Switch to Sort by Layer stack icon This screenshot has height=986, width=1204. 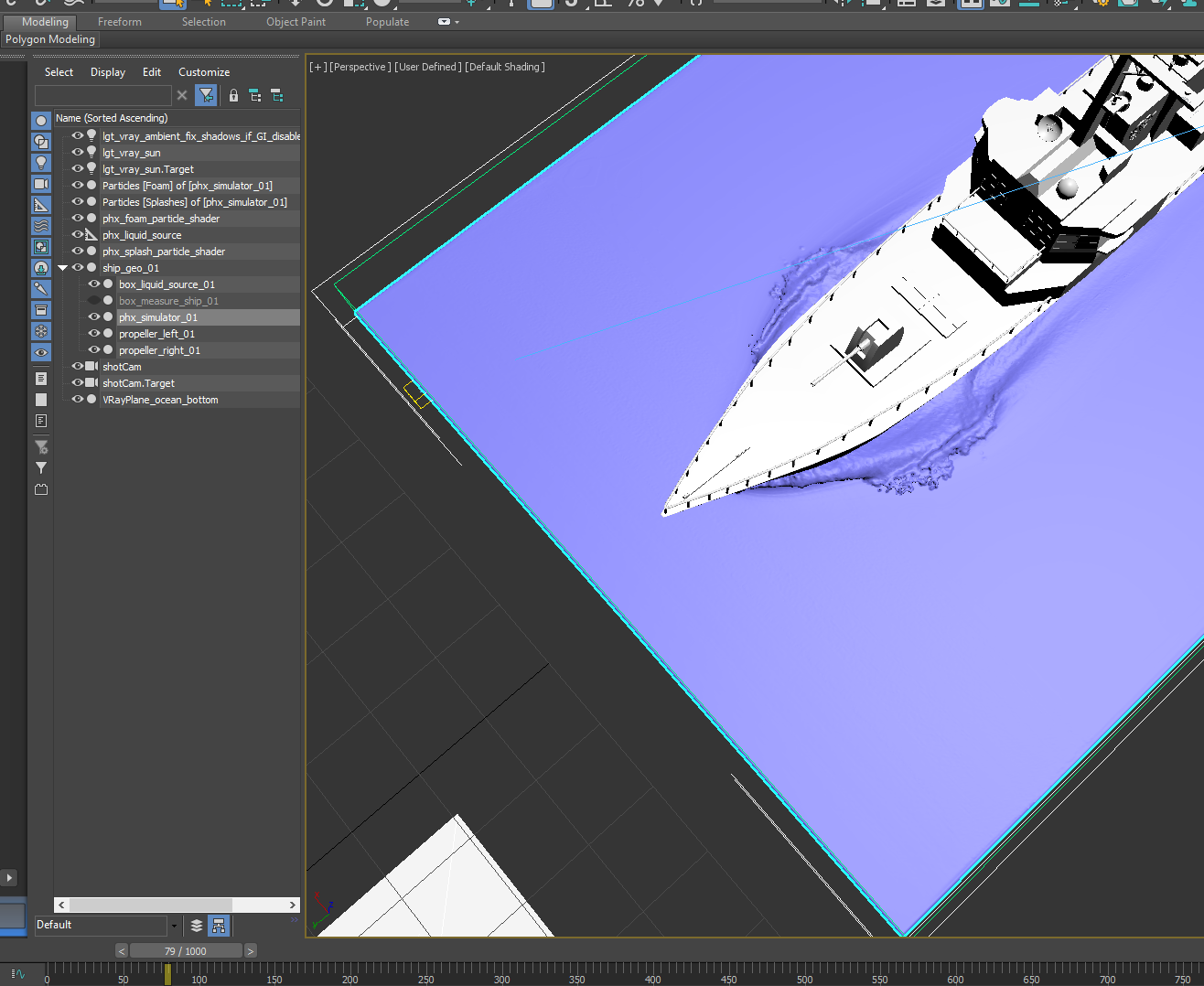pyautogui.click(x=196, y=926)
